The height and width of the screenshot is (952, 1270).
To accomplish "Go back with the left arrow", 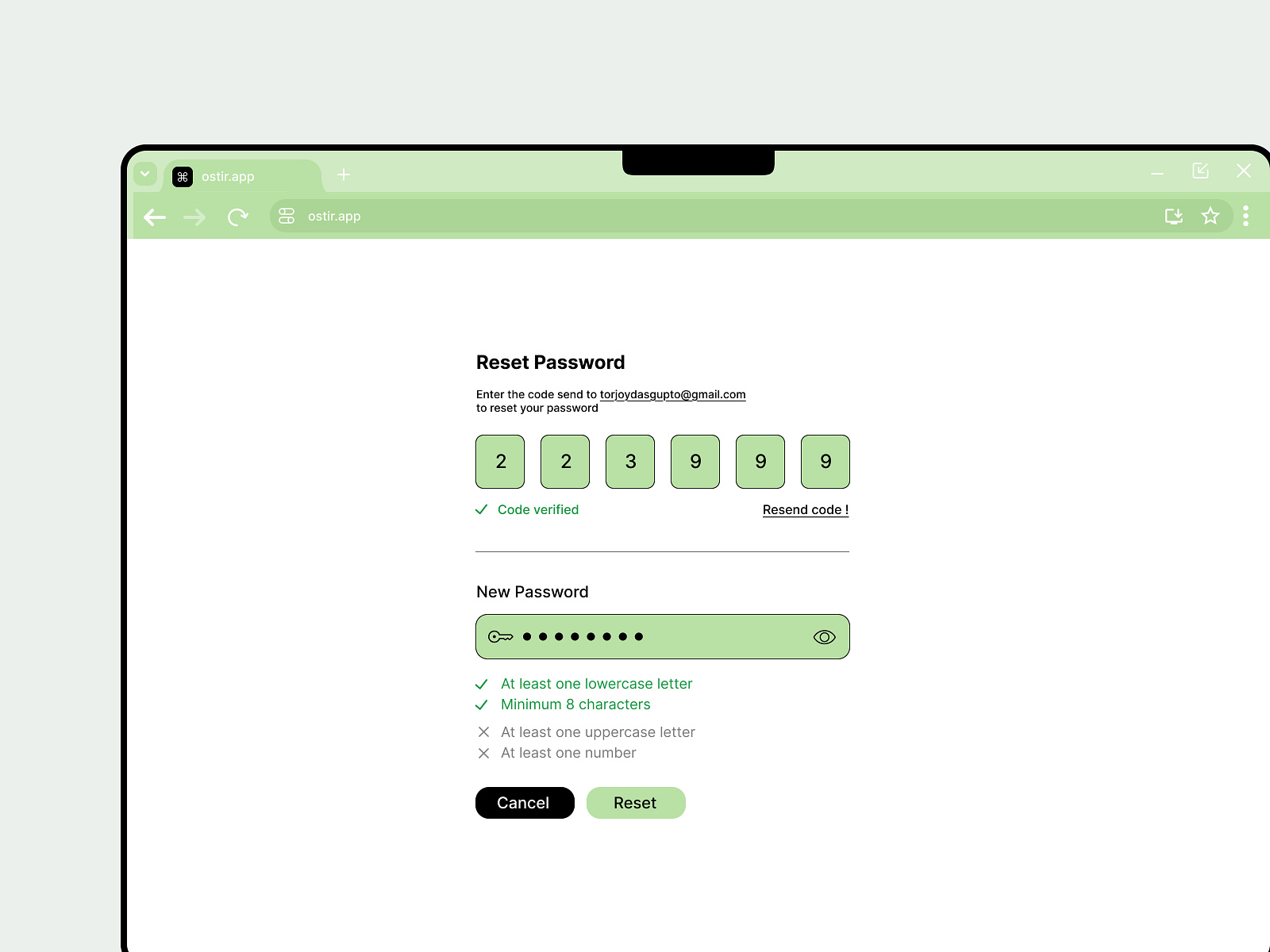I will click(155, 217).
